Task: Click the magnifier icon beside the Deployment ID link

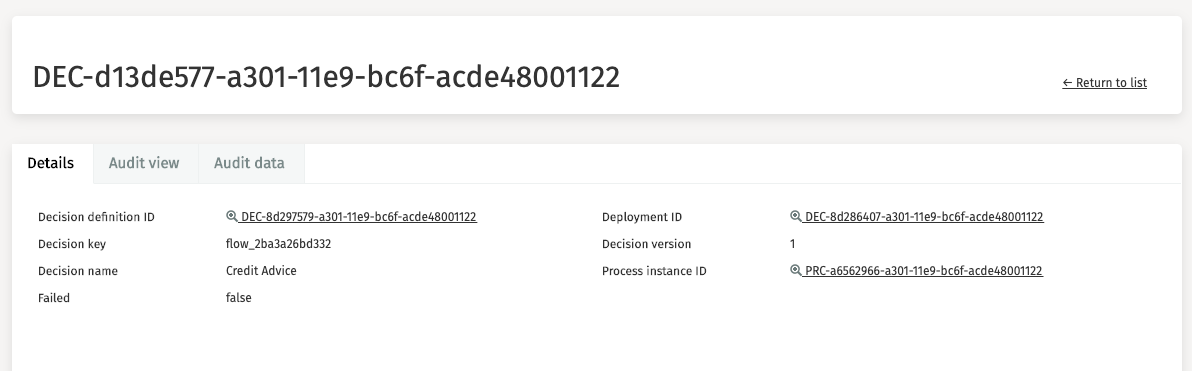Action: coord(796,217)
